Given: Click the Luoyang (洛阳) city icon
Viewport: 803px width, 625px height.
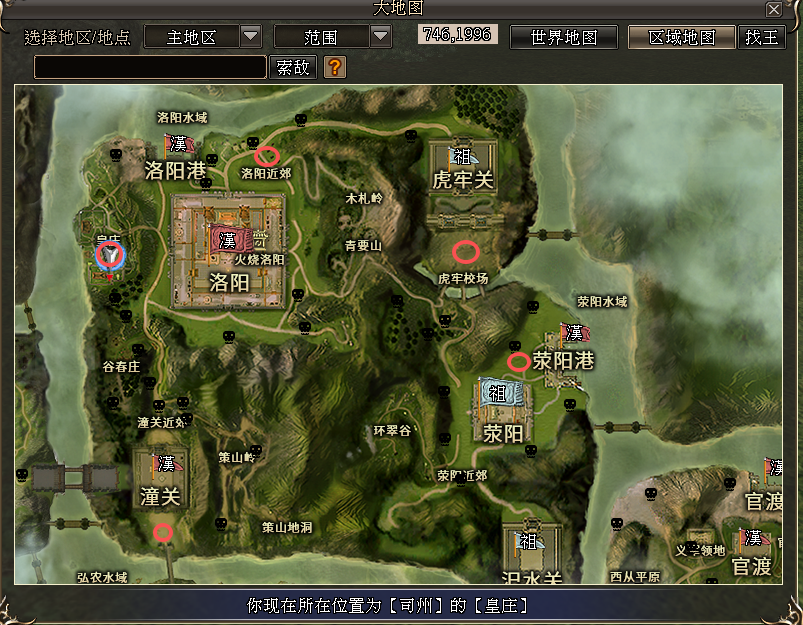Looking at the screenshot, I should coord(231,250).
